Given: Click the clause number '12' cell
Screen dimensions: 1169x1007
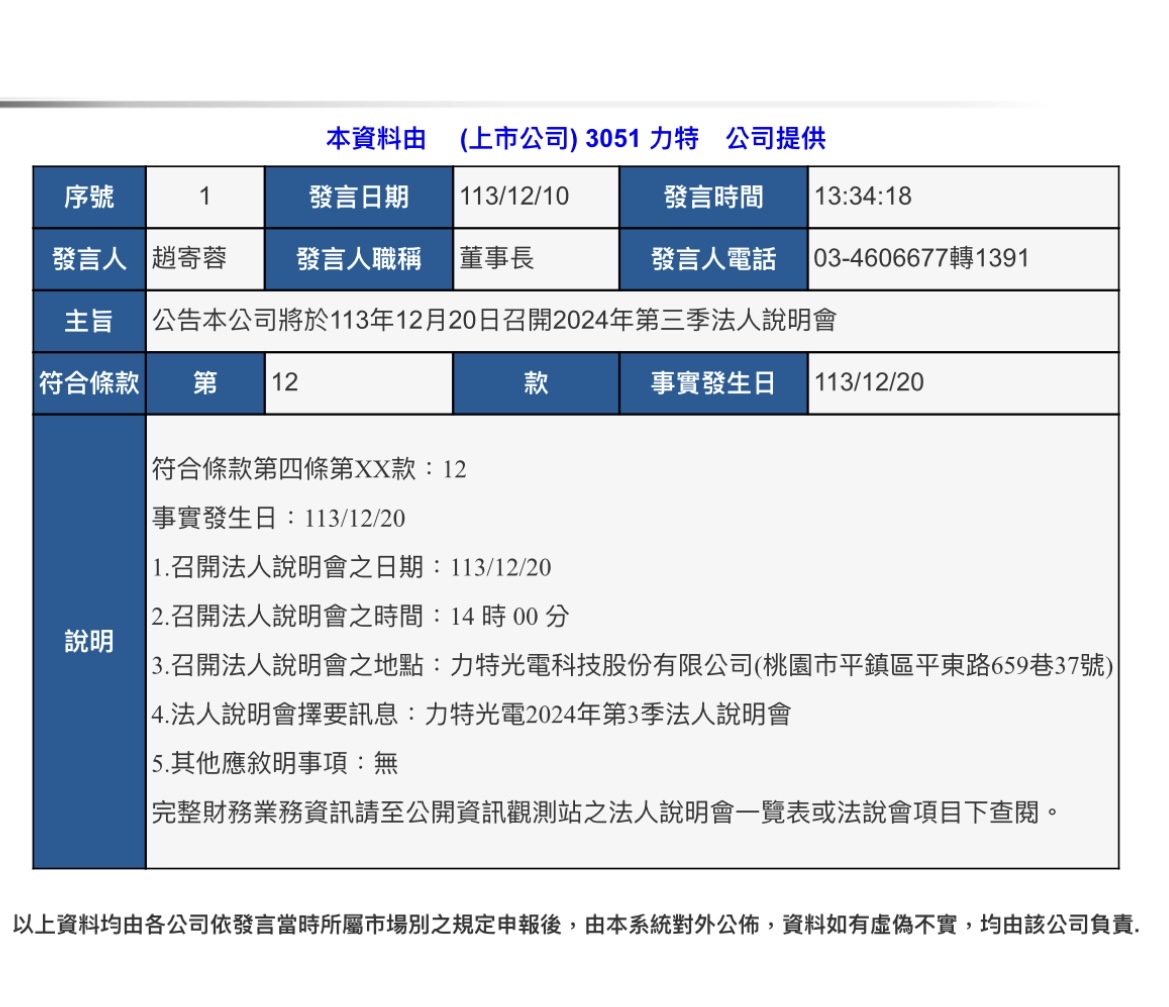Looking at the screenshot, I should 359,382.
